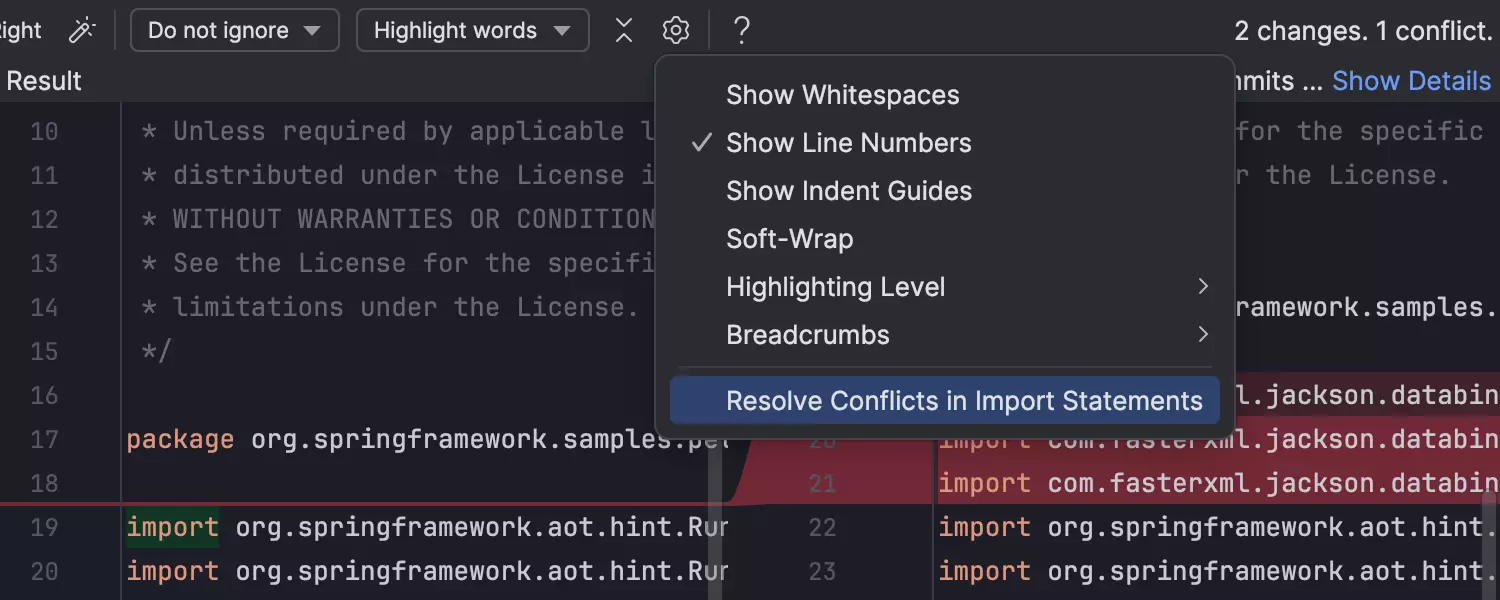Click the package keyword on line 17
The height and width of the screenshot is (600, 1500).
click(x=180, y=439)
